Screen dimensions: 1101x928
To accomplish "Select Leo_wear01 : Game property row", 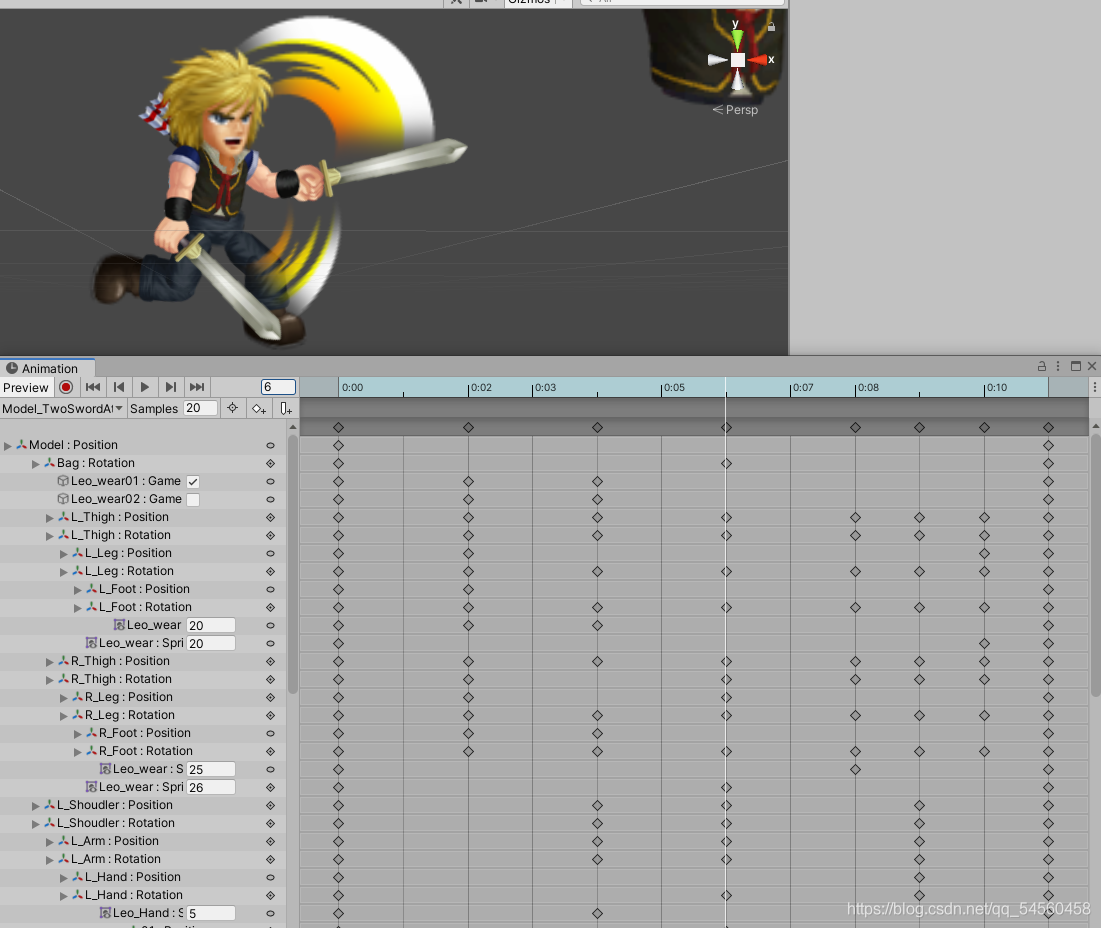I will tap(143, 481).
